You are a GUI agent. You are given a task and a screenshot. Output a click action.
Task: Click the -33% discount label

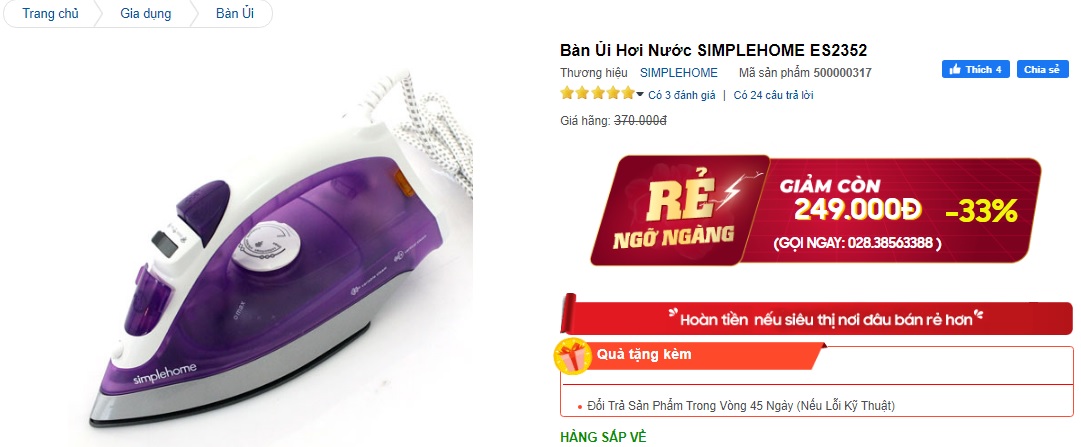(x=982, y=213)
